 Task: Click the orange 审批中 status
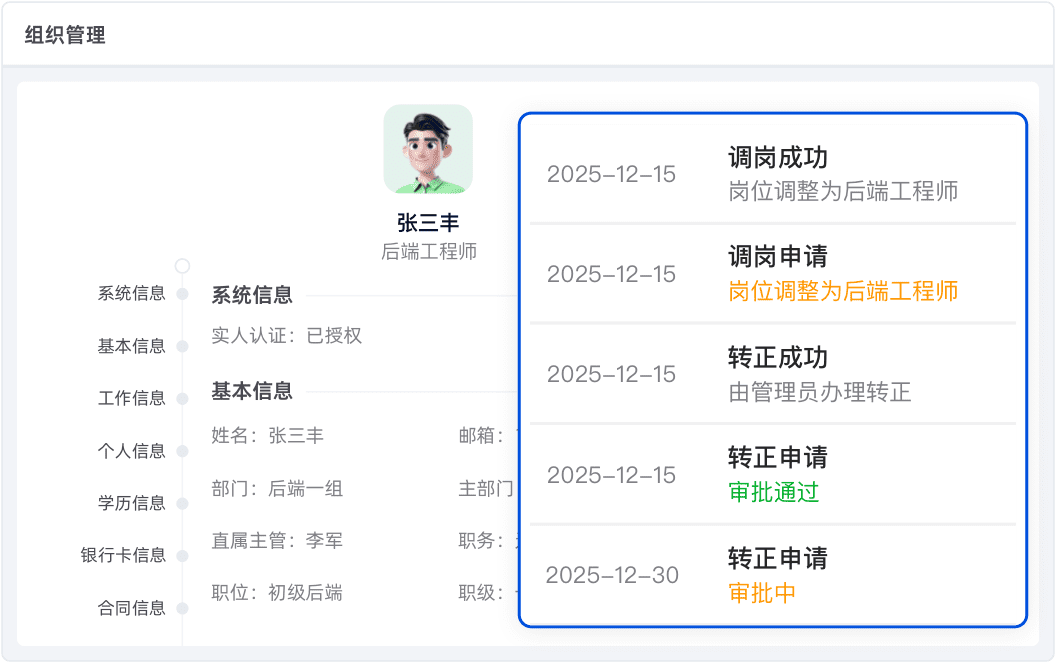pos(762,592)
